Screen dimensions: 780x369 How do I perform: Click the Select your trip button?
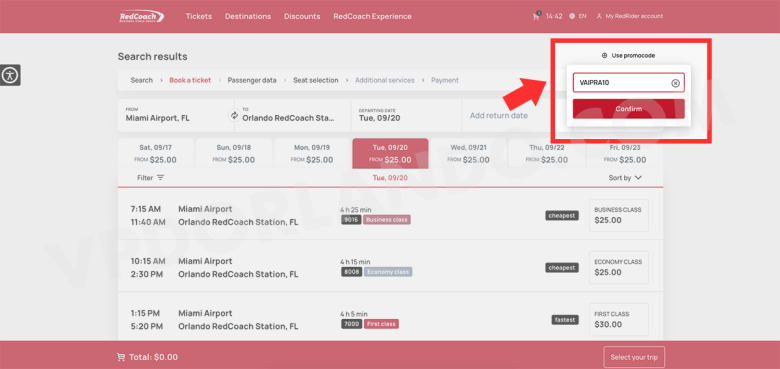pyautogui.click(x=634, y=357)
